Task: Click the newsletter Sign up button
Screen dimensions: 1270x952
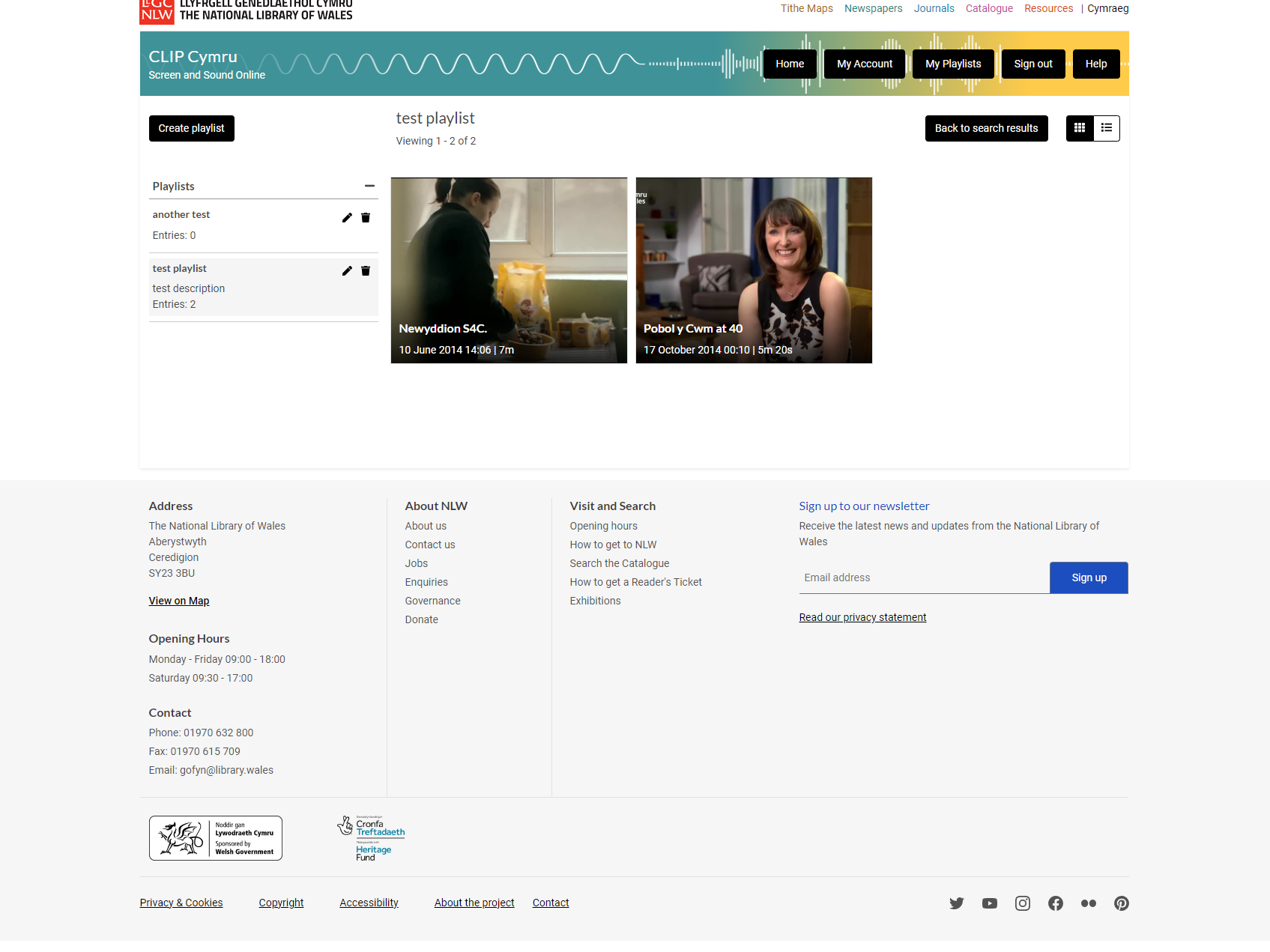Action: [x=1089, y=577]
